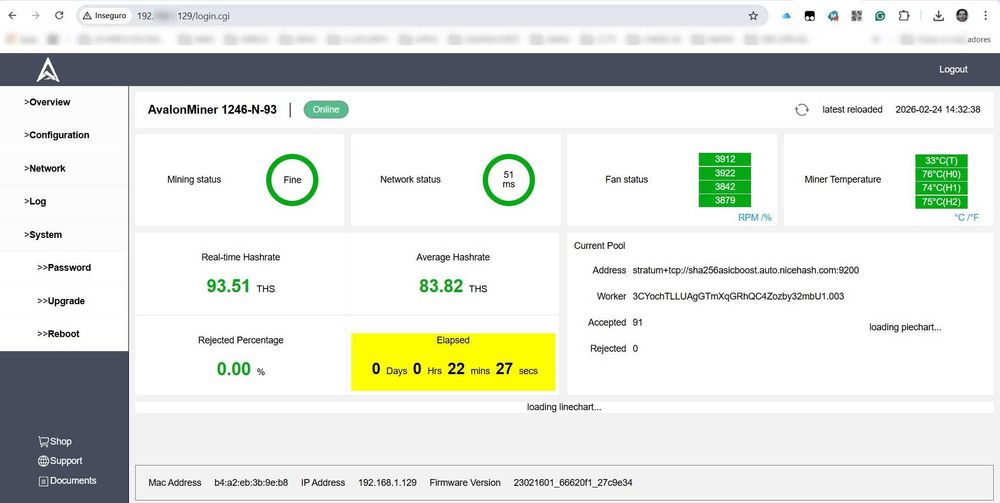Click the fan speed 3879 bar
Image resolution: width=1000 pixels, height=503 pixels.
click(724, 200)
